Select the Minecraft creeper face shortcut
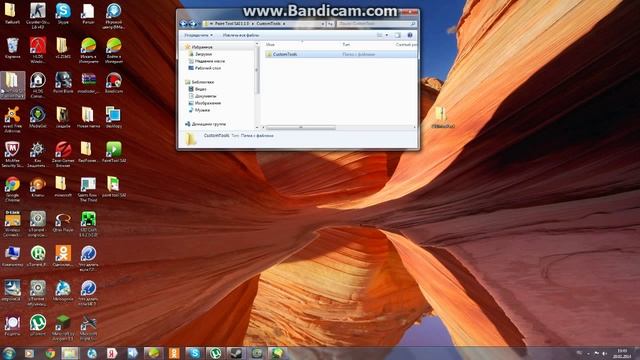Image resolution: width=640 pixels, height=360 pixels. point(88,224)
